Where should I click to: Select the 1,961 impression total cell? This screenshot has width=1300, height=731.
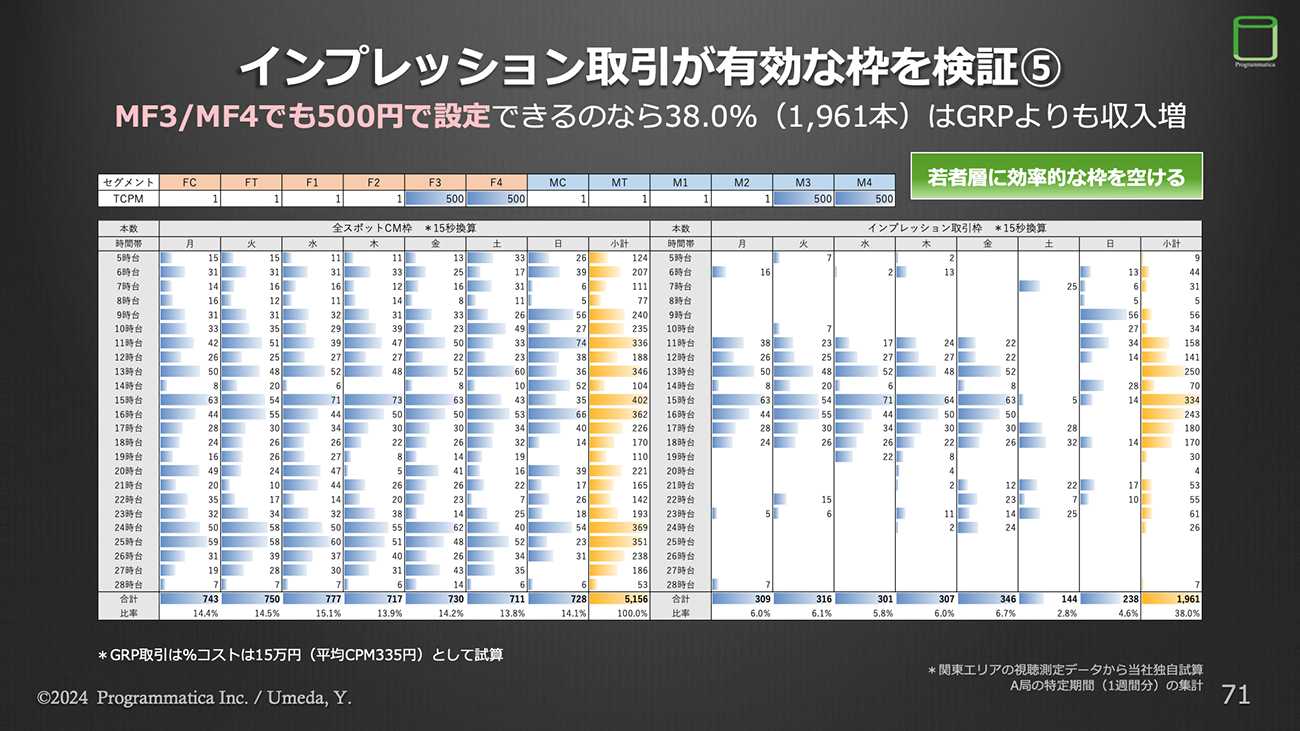pyautogui.click(x=1171, y=598)
